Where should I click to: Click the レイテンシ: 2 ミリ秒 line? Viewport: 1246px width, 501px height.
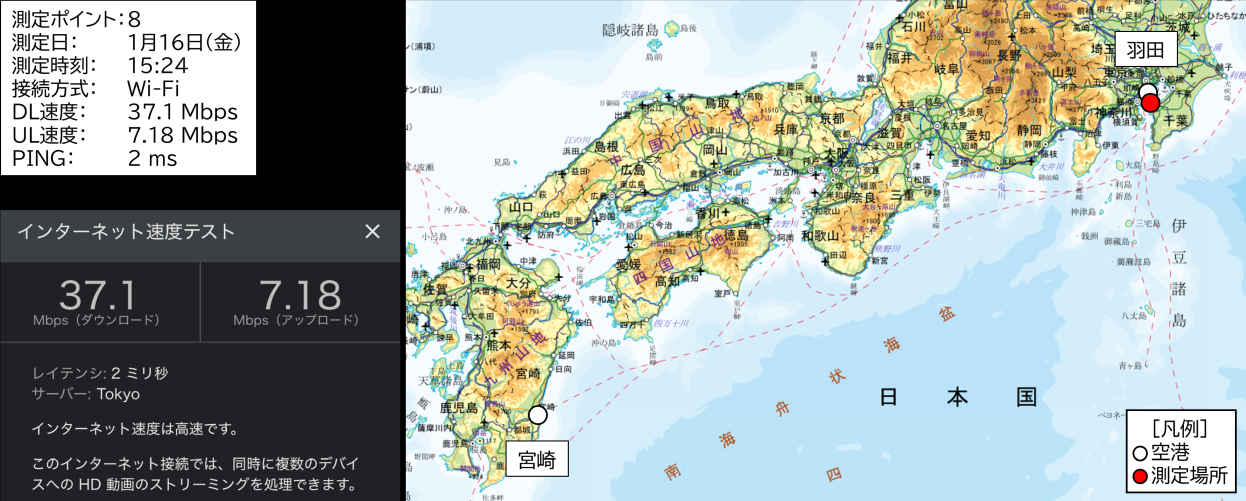(99, 373)
